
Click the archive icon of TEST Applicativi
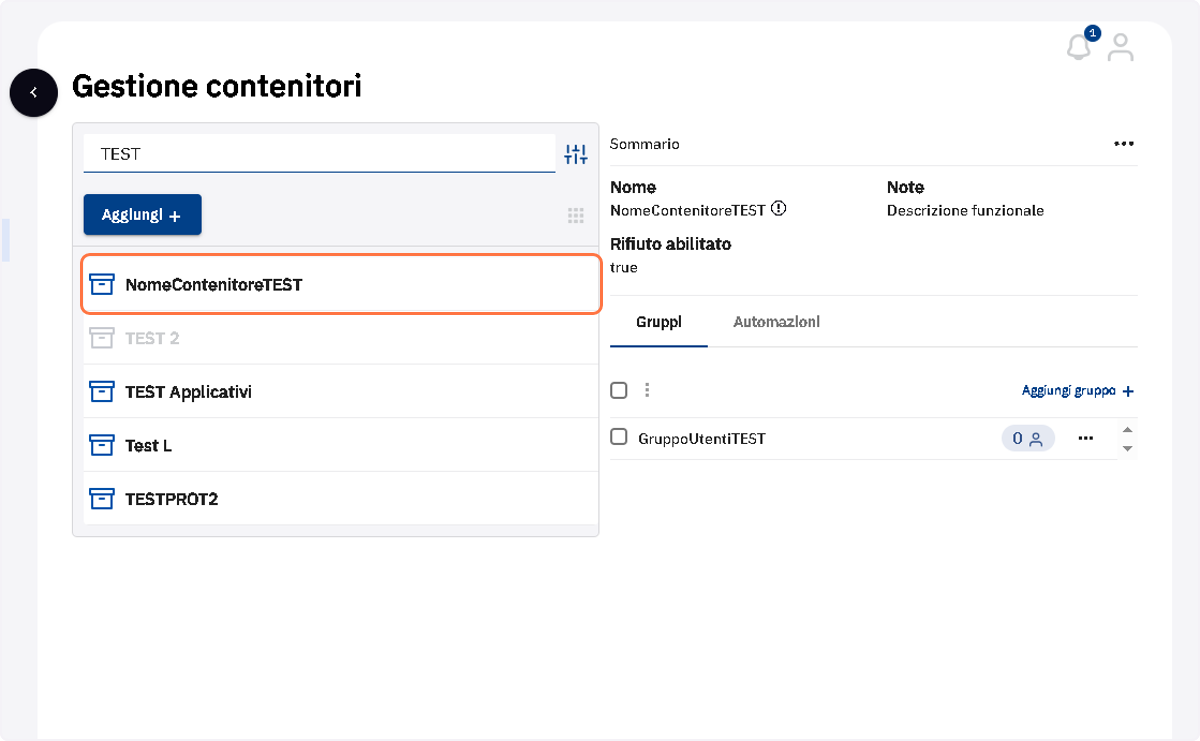coord(101,392)
